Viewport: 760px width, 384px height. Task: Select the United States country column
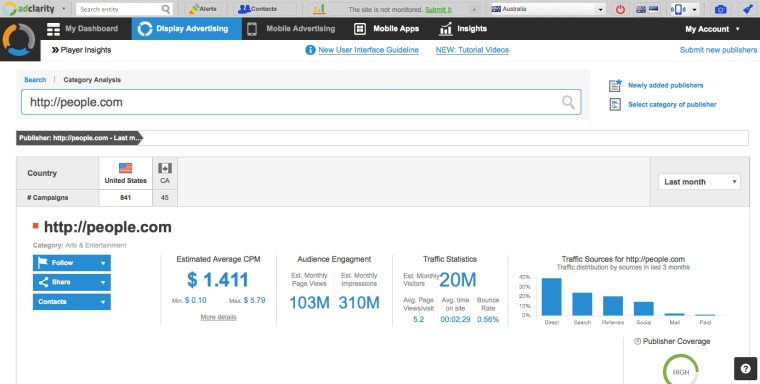point(126,173)
